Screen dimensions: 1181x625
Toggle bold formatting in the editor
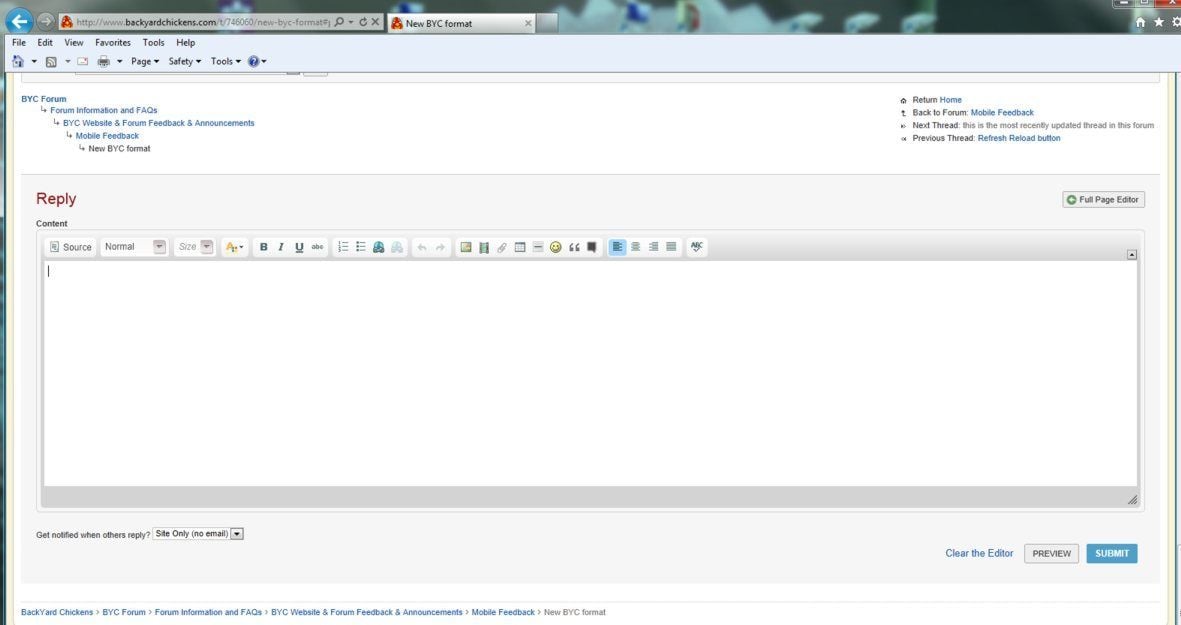coord(264,247)
